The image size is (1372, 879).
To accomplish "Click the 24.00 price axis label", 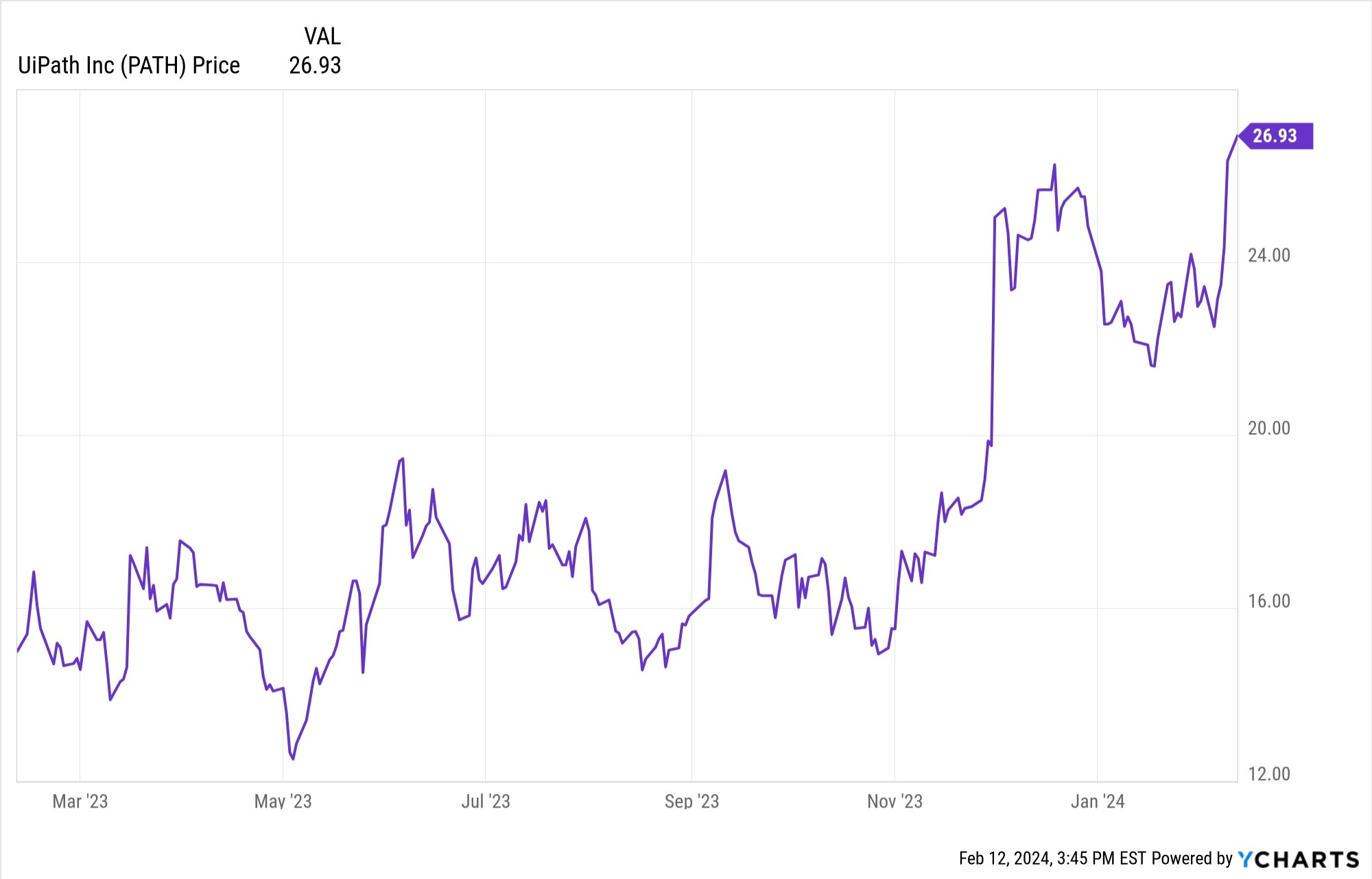I will click(x=1268, y=255).
